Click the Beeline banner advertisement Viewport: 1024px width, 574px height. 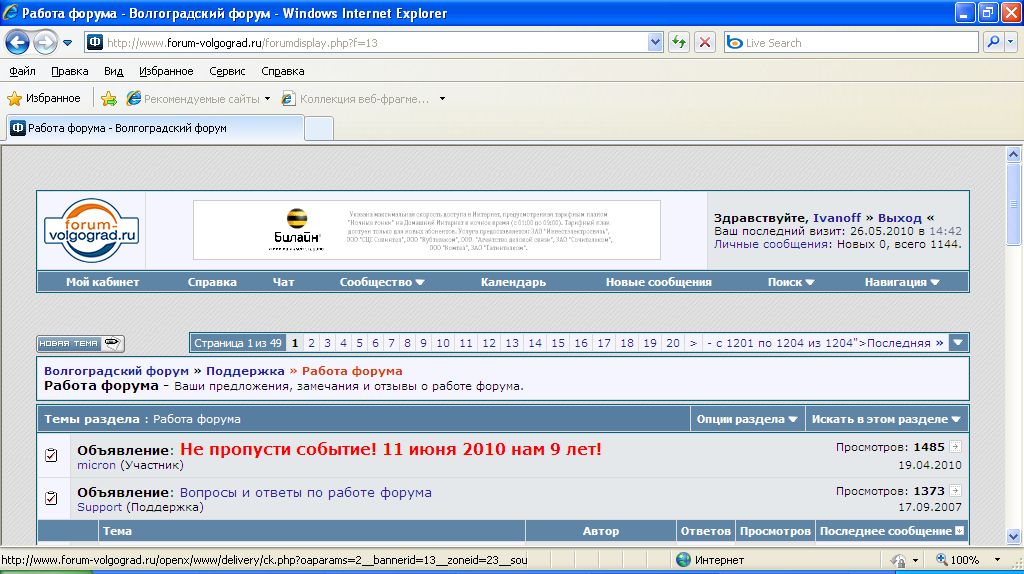point(426,230)
